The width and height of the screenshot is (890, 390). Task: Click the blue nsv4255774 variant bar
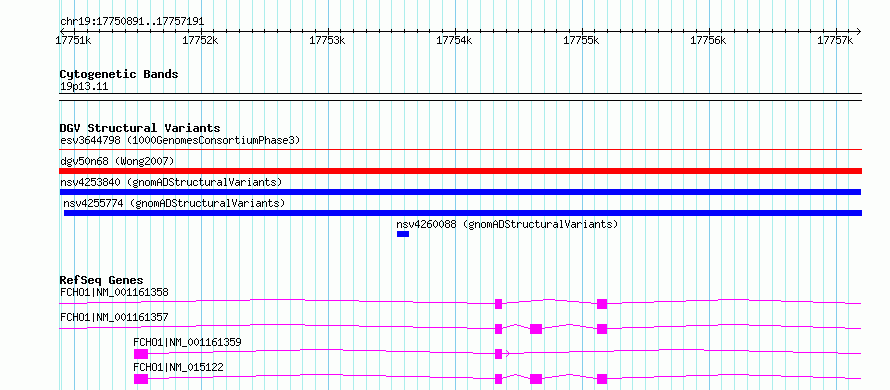pyautogui.click(x=463, y=213)
